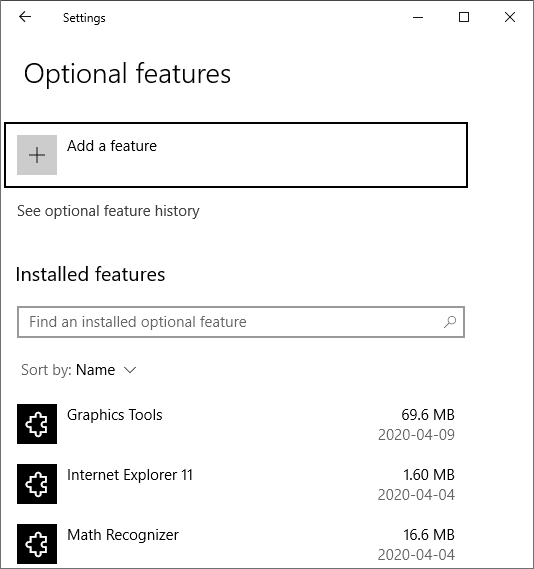
Task: Minimize the Settings window
Action: (x=418, y=17)
